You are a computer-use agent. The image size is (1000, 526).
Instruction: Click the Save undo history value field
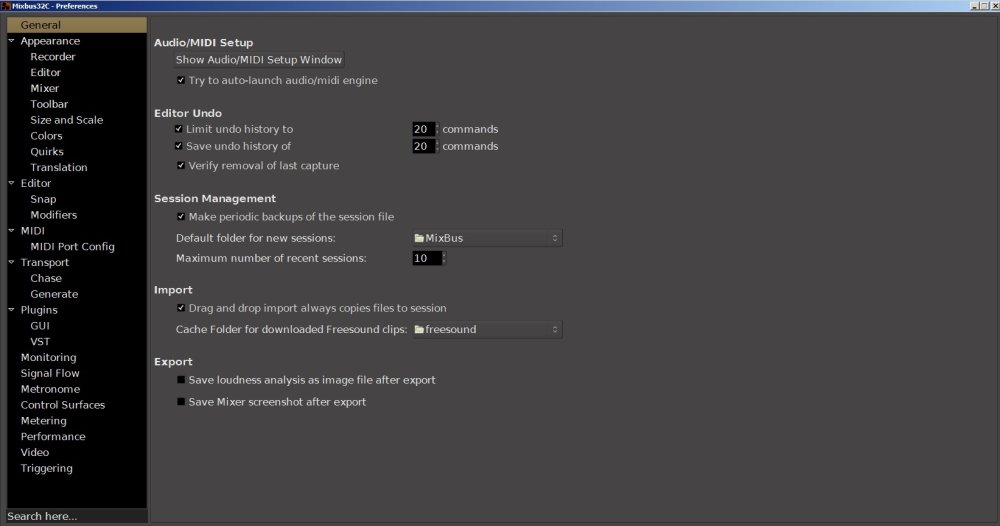423,146
